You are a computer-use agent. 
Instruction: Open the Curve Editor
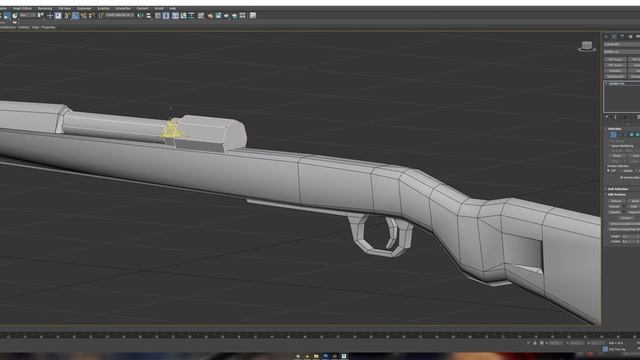point(183,16)
